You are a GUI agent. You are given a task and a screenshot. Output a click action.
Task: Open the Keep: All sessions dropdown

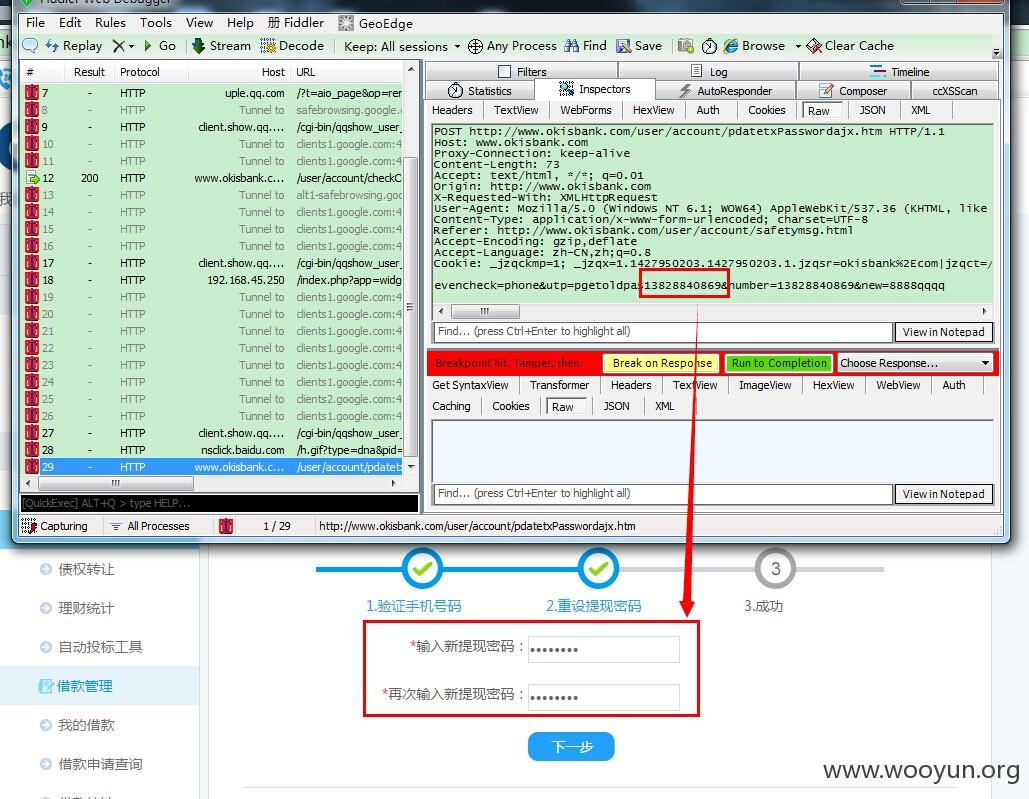tap(402, 47)
